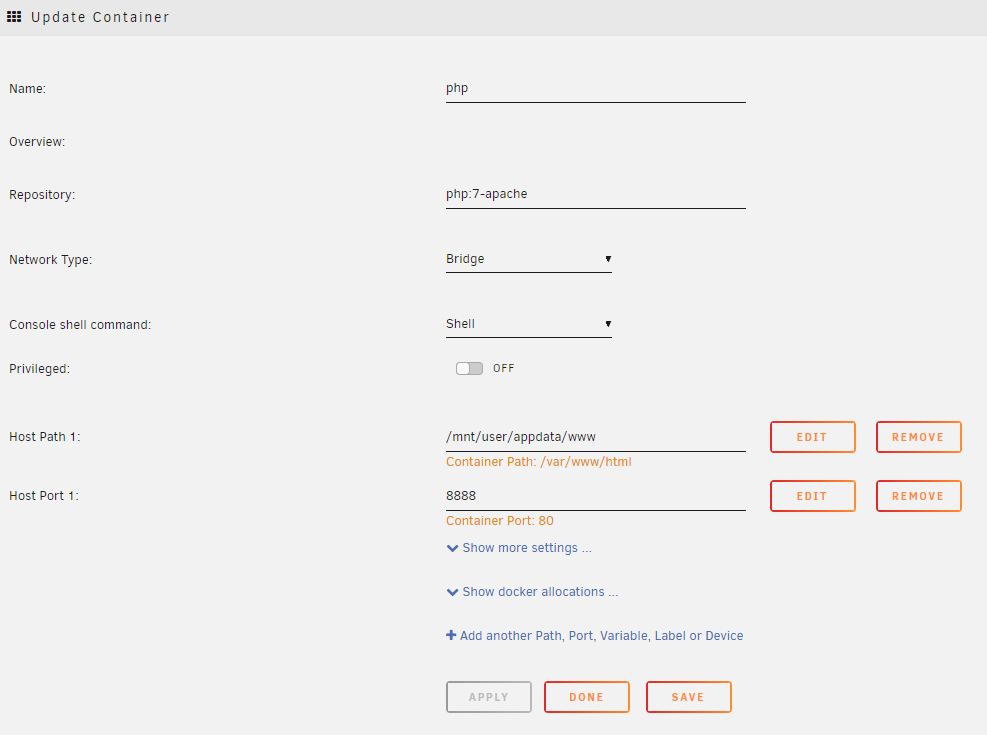Click the 'Repository:' label
The height and width of the screenshot is (735, 987).
point(42,195)
